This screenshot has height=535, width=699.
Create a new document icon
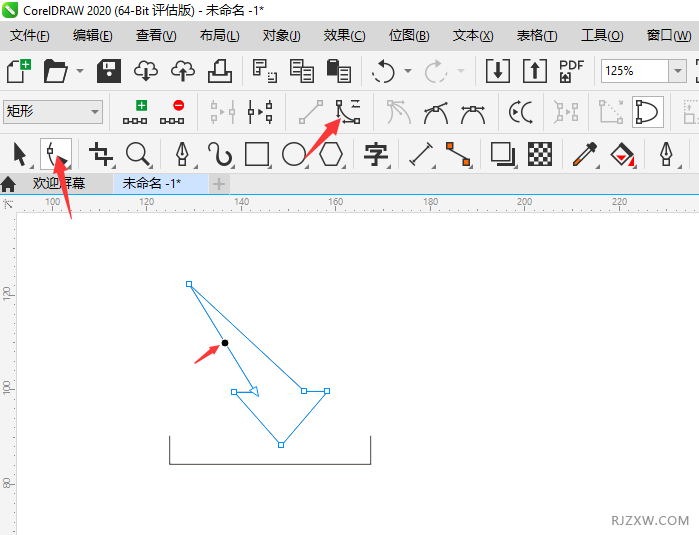[x=19, y=71]
